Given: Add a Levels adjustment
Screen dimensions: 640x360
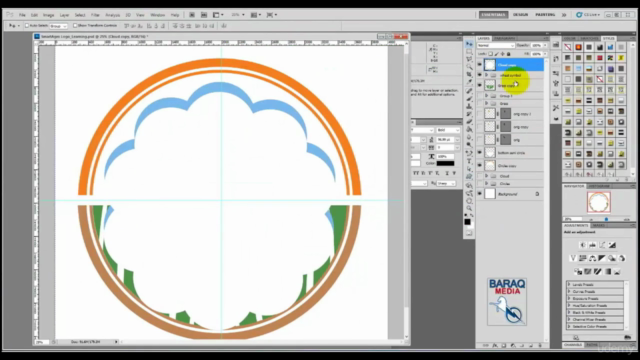Looking at the screenshot, I should (592, 245).
